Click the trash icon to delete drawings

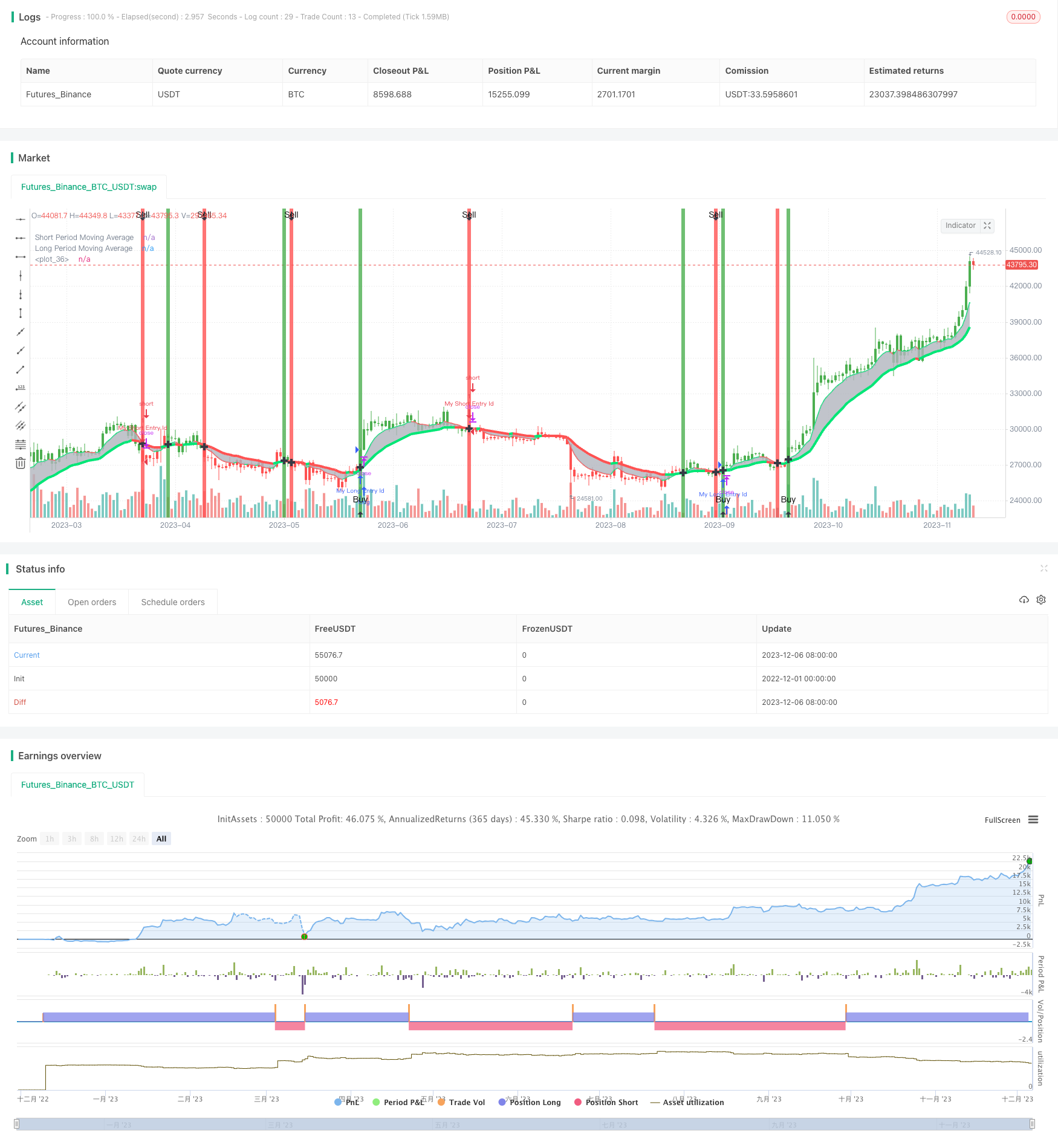(21, 463)
